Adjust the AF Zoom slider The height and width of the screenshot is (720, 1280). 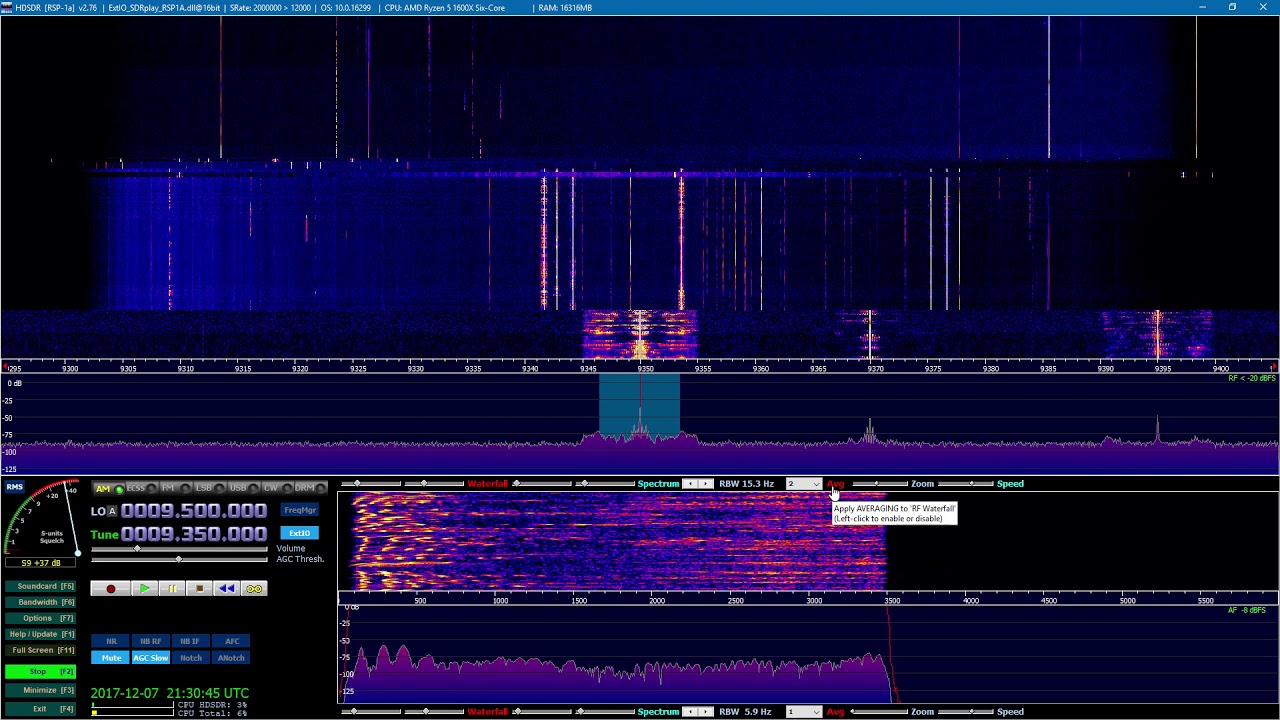pos(878,712)
